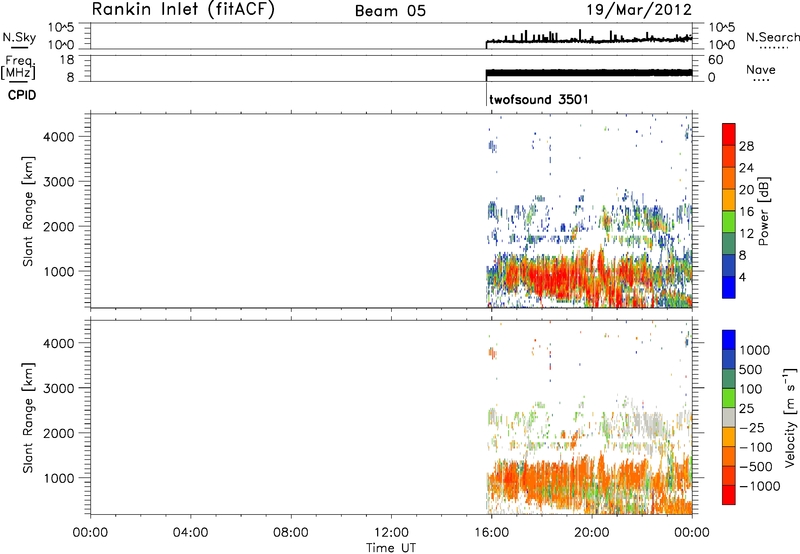The width and height of the screenshot is (800, 554).
Task: Select the "Beam 05" heading text
Action: click(x=390, y=11)
